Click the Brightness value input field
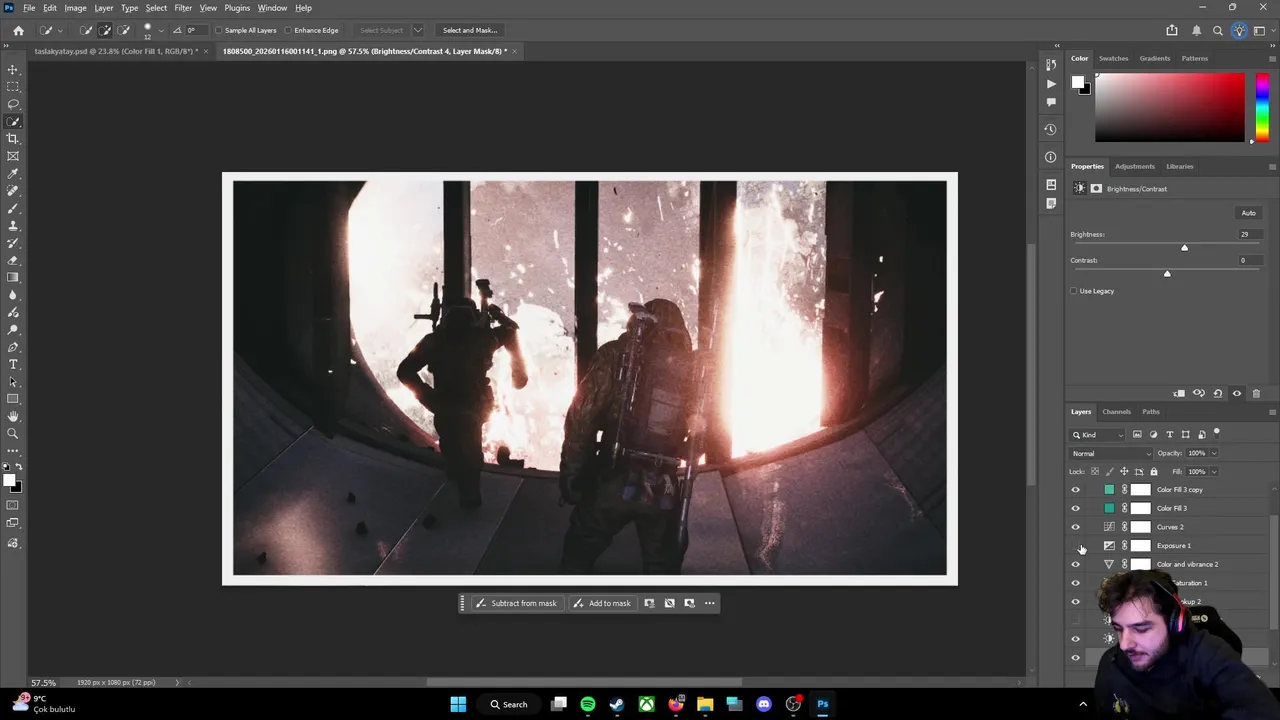Screen dimensions: 1280x720 click(x=1250, y=234)
